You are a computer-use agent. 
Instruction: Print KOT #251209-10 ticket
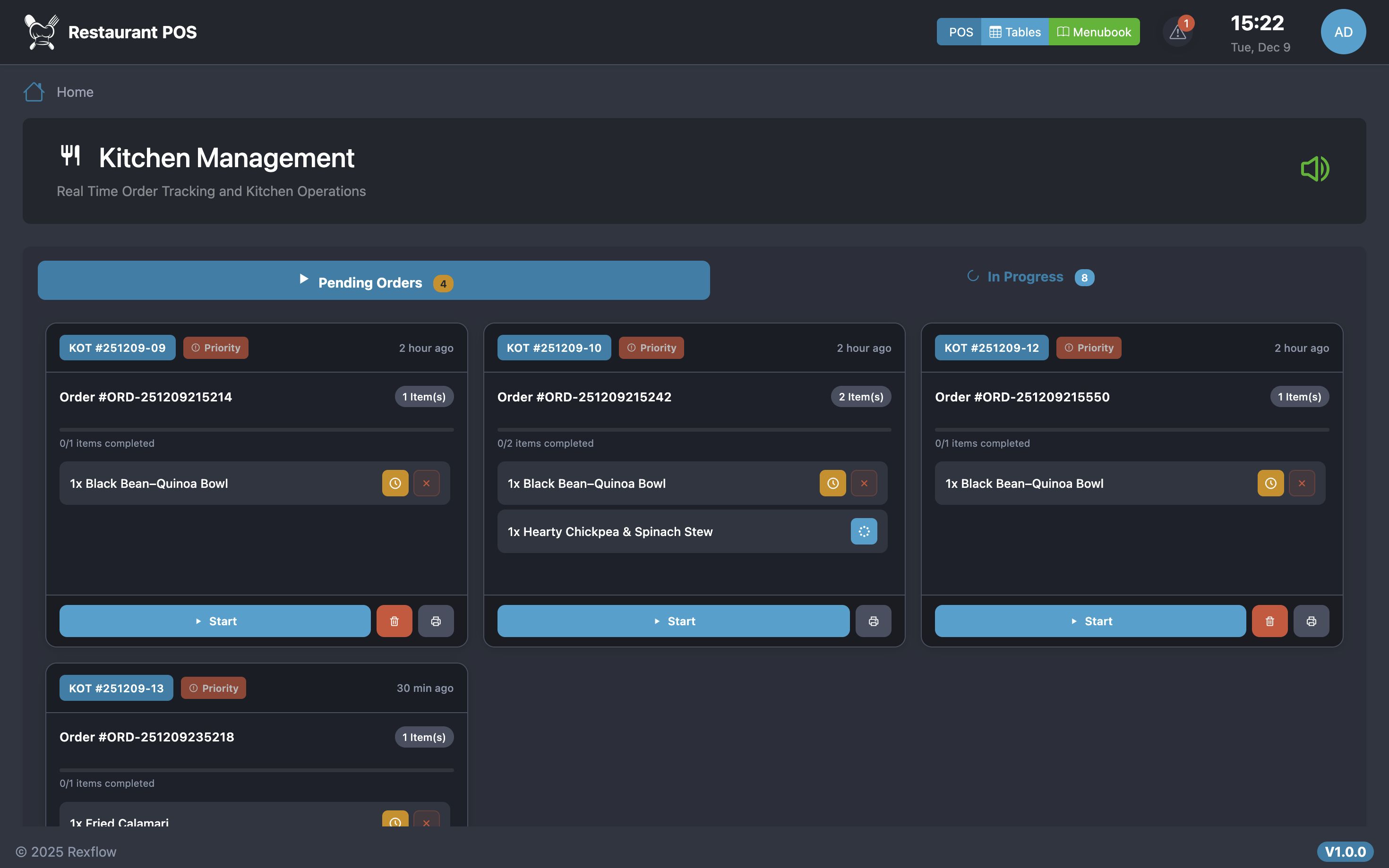tap(873, 621)
